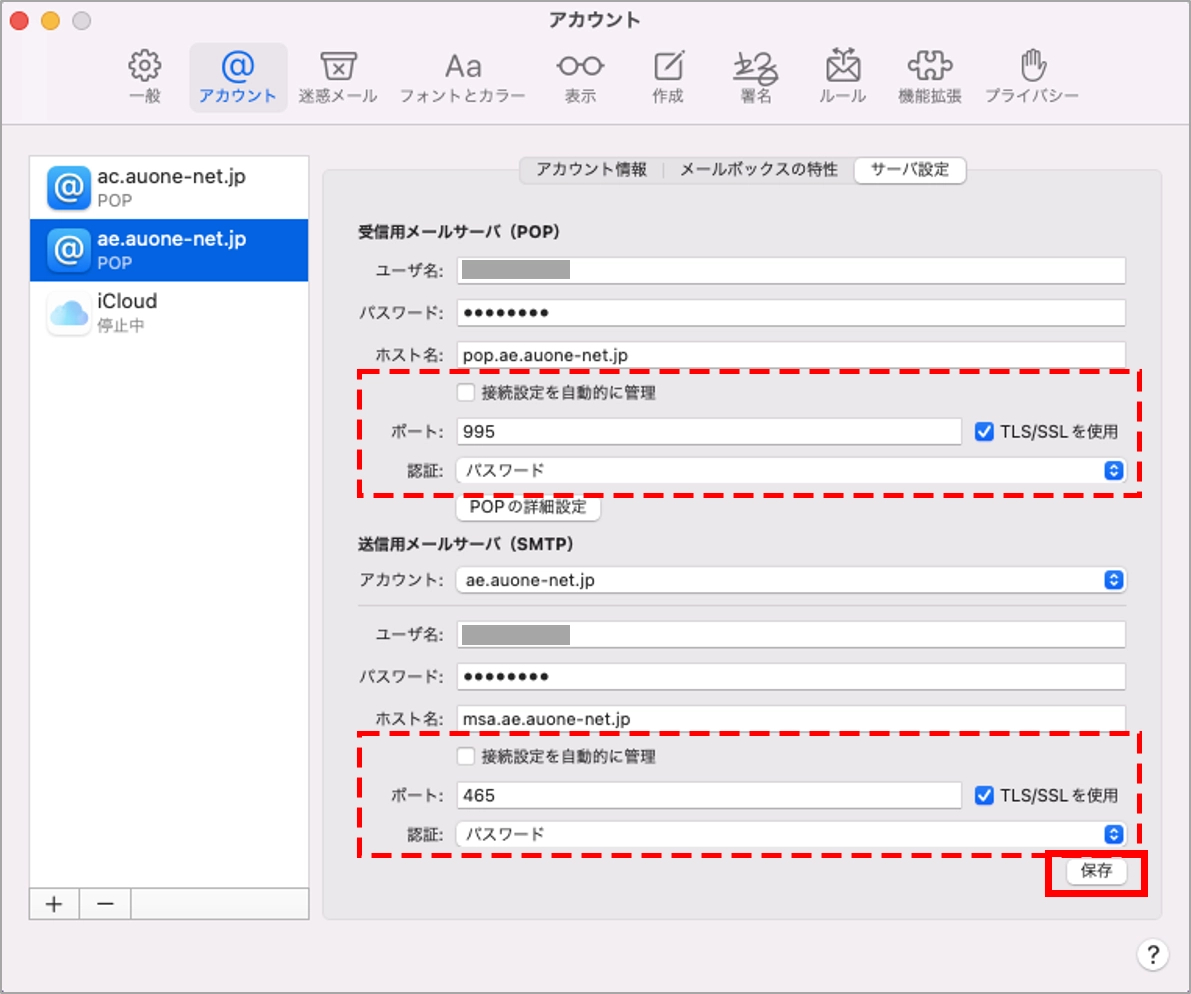
Task: Switch to the アカウント情報 tab
Action: (x=591, y=170)
